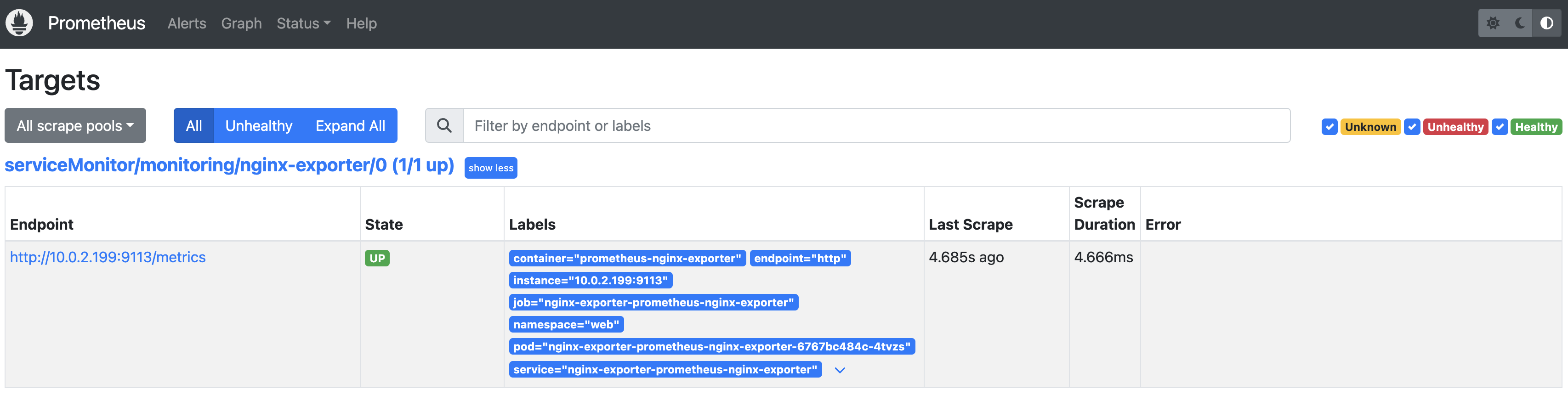Viewport: 1568px width, 395px height.
Task: Toggle the Healthy state checkbox
Action: coord(1500,127)
